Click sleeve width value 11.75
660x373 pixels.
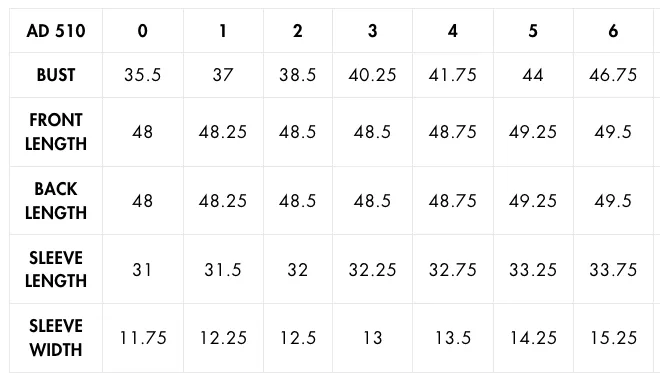click(143, 338)
